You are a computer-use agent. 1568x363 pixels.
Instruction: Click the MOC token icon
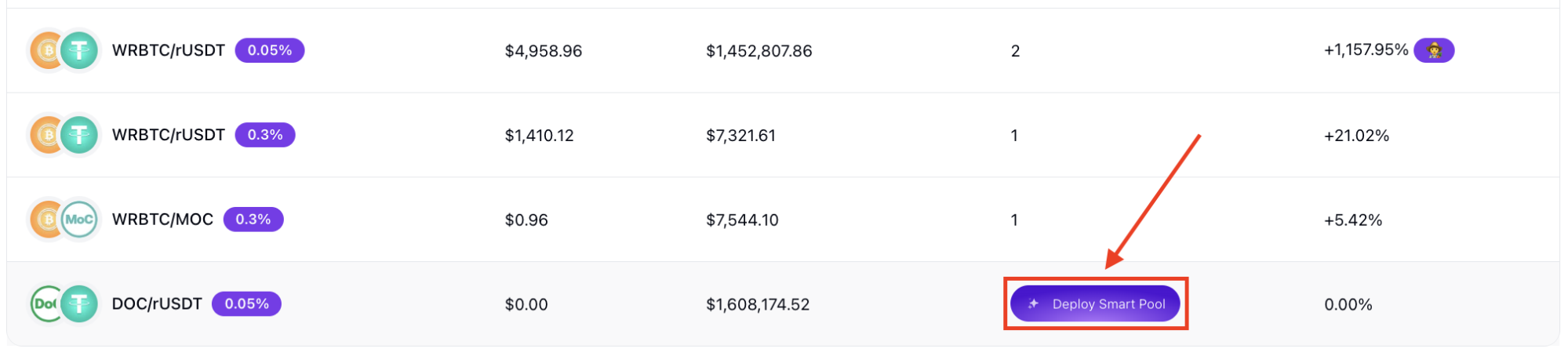[80, 220]
